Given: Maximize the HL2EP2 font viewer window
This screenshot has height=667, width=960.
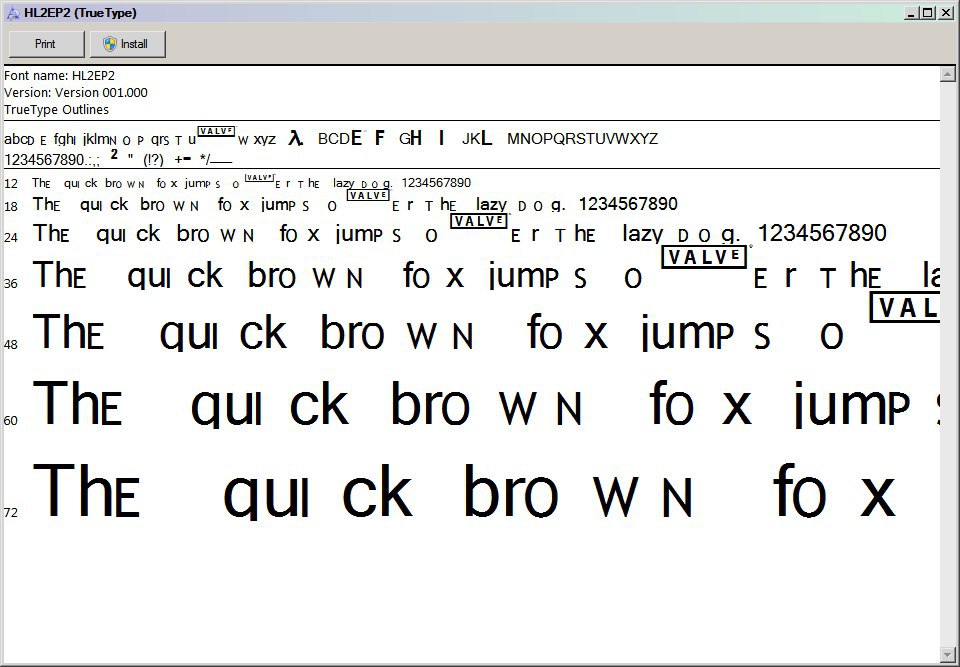Looking at the screenshot, I should (928, 12).
